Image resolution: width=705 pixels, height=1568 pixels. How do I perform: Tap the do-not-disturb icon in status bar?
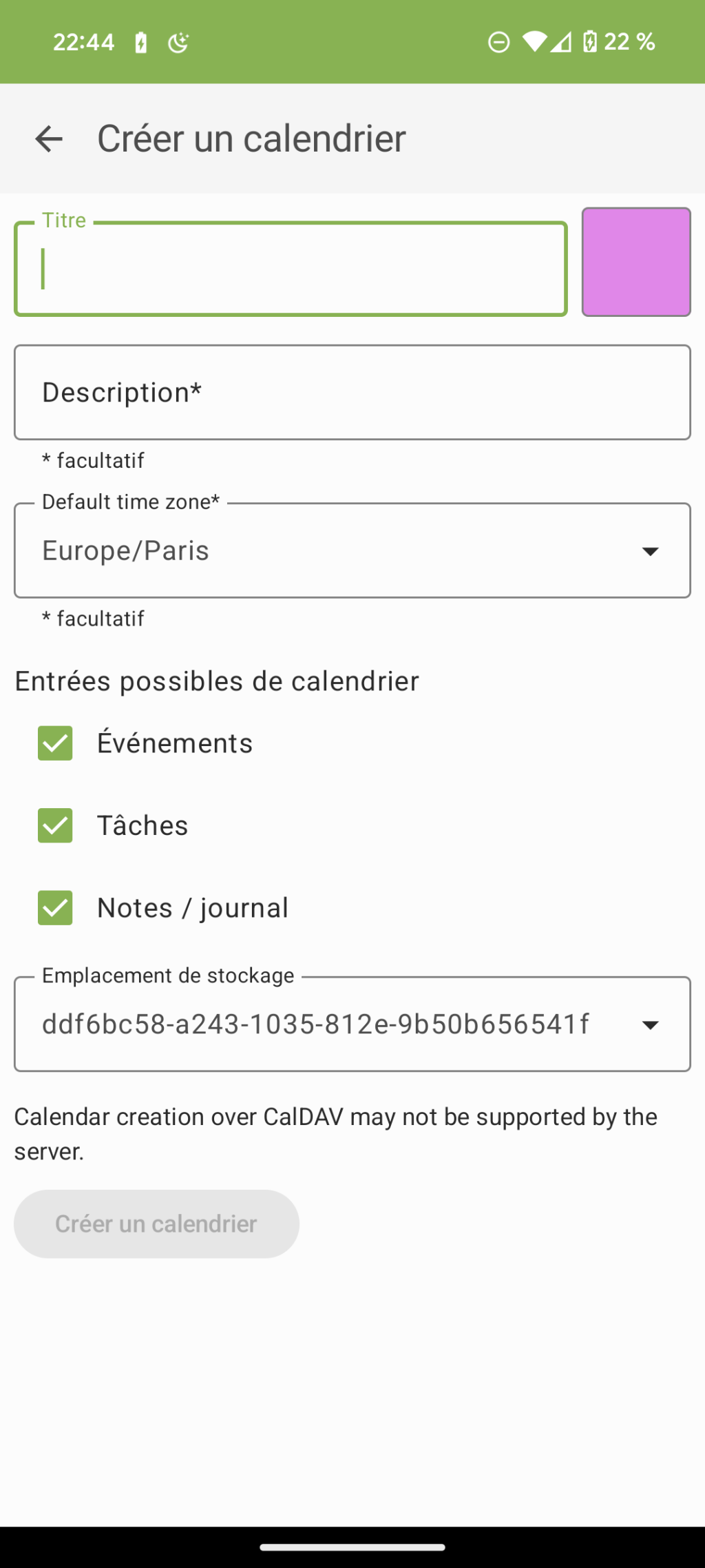click(499, 42)
